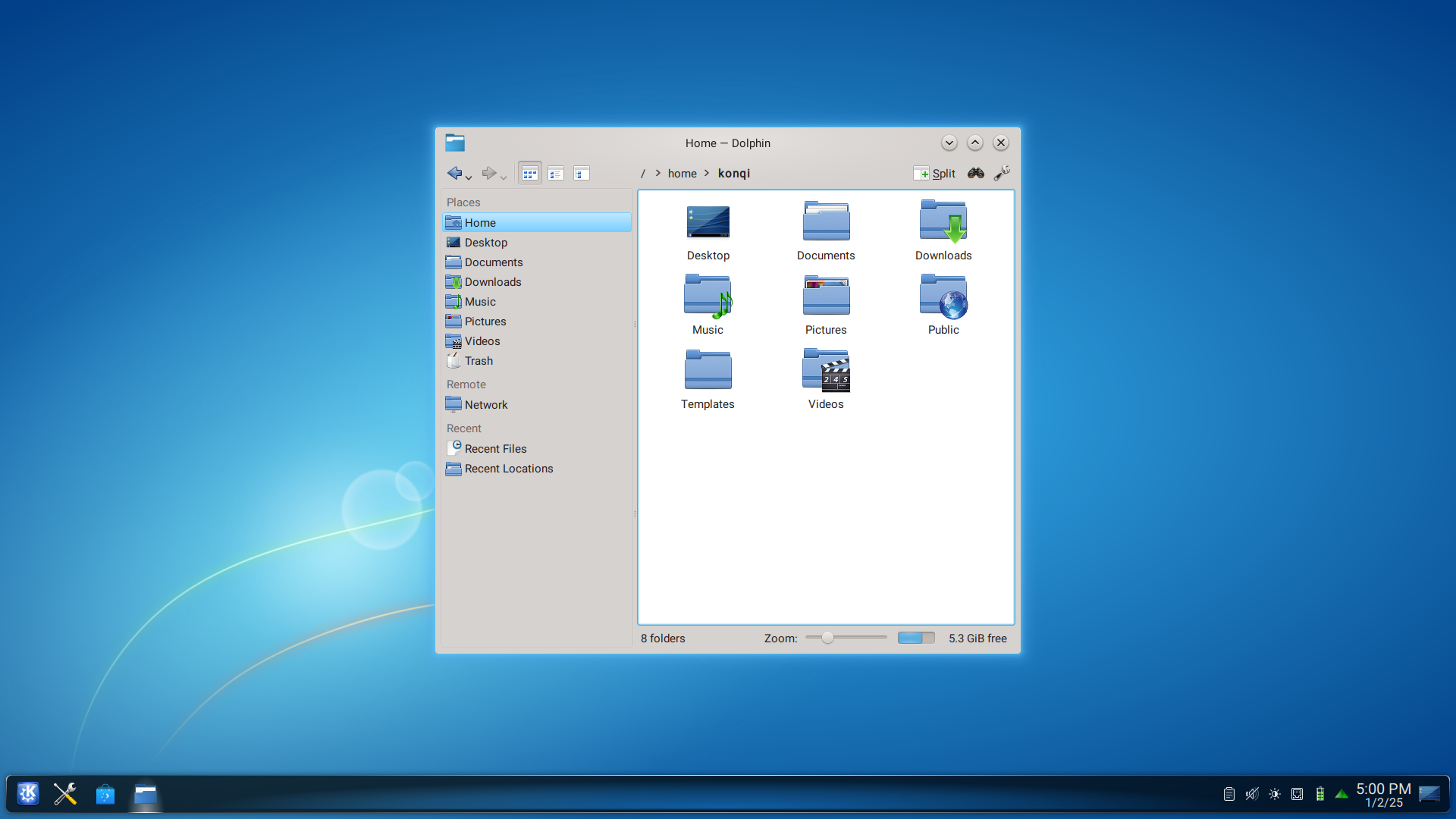This screenshot has height=819, width=1456.
Task: Click Recent Locations in sidebar
Action: coord(508,468)
